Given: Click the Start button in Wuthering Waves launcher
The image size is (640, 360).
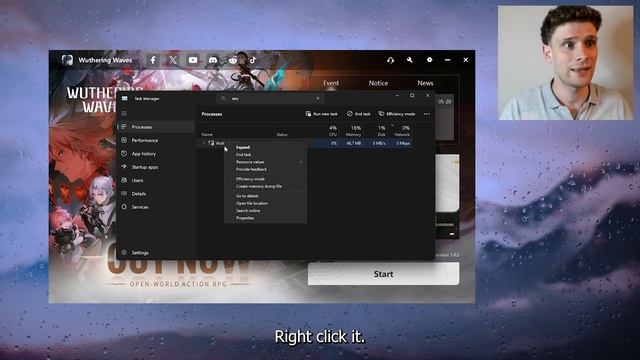Looking at the screenshot, I should pyautogui.click(x=383, y=274).
